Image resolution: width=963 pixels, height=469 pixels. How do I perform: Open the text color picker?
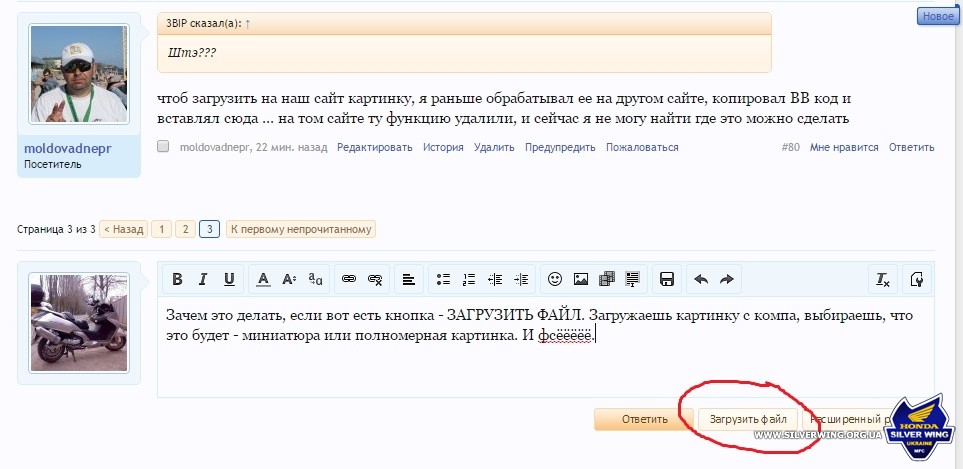(263, 279)
